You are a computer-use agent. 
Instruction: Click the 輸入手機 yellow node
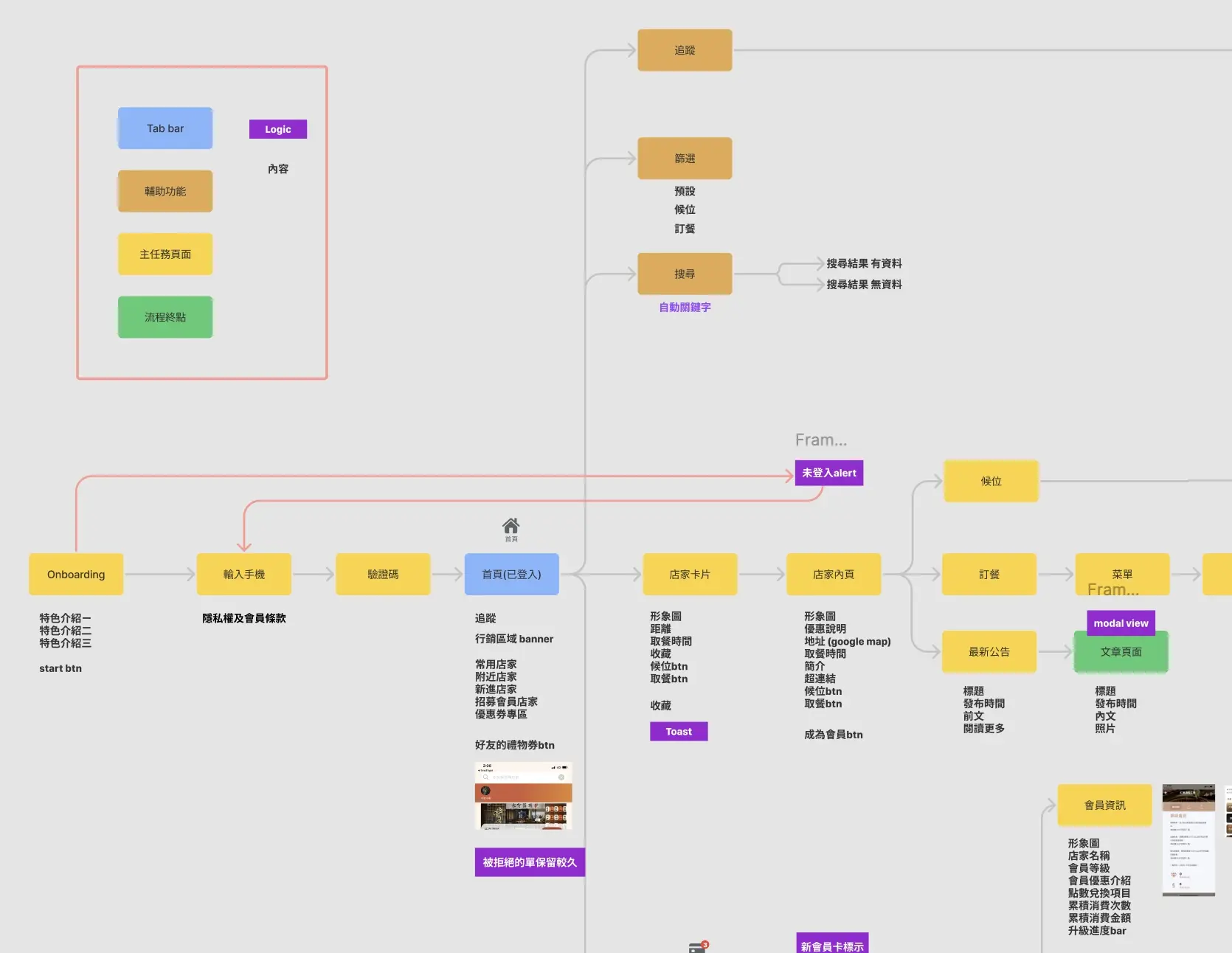tap(244, 574)
